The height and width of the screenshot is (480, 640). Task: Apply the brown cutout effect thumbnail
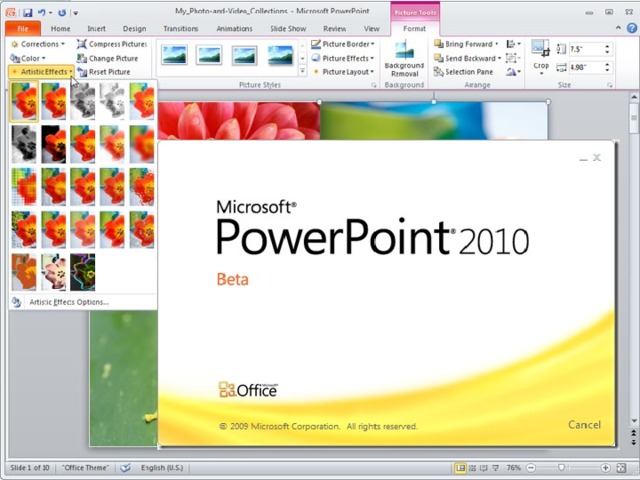click(24, 272)
